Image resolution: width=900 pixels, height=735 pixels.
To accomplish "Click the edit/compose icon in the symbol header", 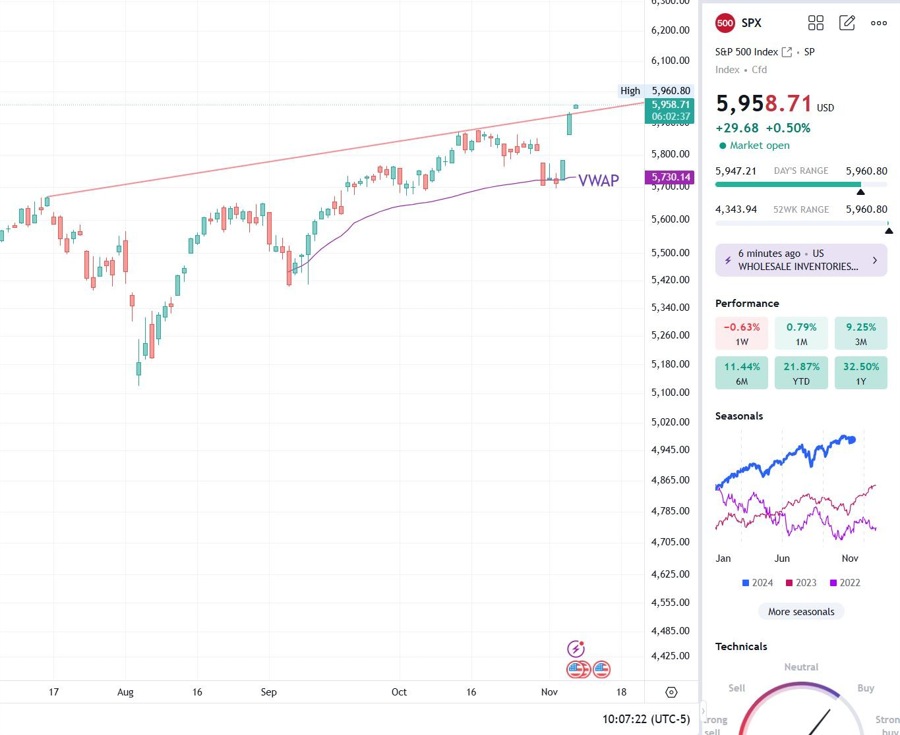I will (x=846, y=22).
